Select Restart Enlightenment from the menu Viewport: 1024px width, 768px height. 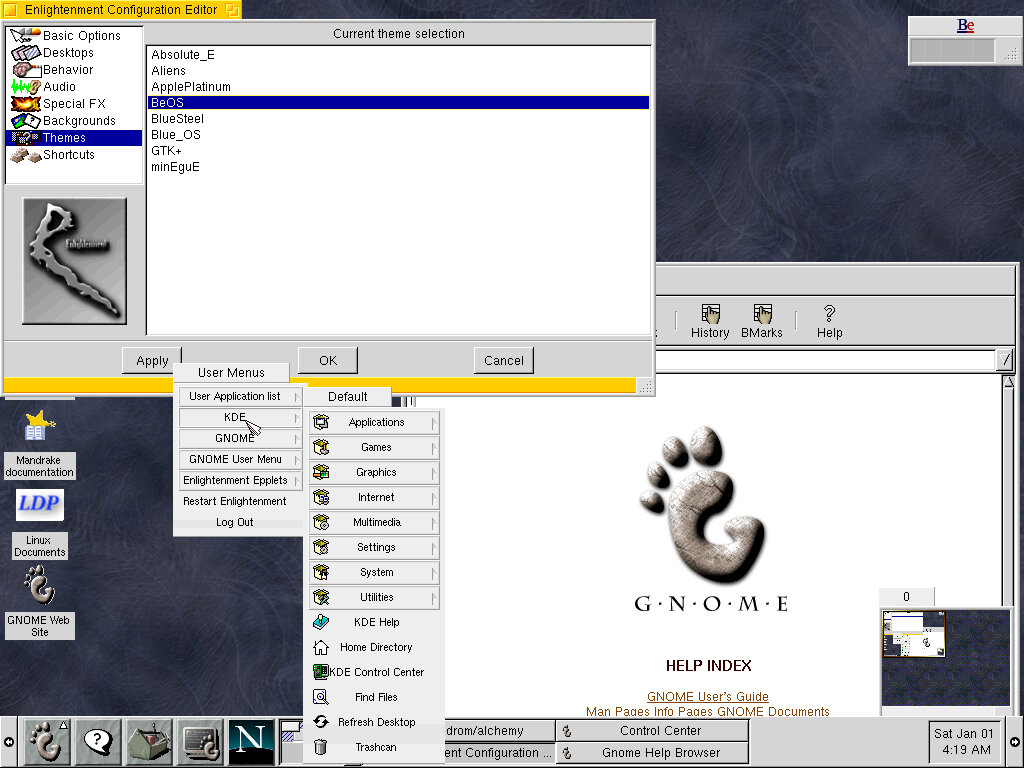tap(235, 501)
